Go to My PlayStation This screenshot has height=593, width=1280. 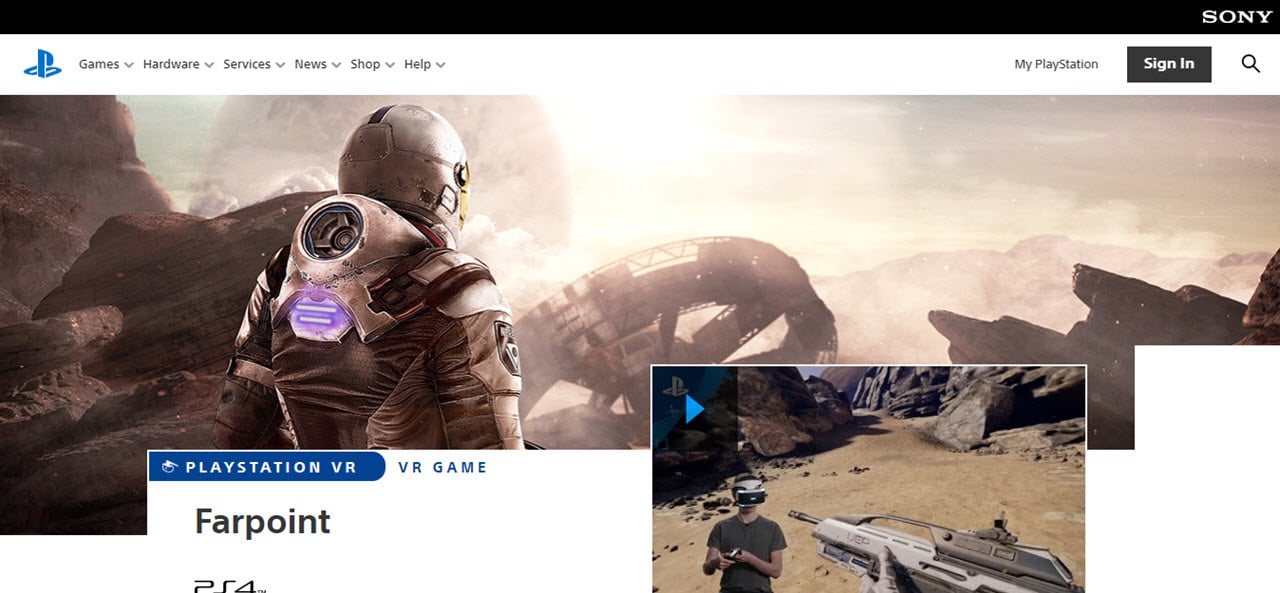pyautogui.click(x=1056, y=64)
